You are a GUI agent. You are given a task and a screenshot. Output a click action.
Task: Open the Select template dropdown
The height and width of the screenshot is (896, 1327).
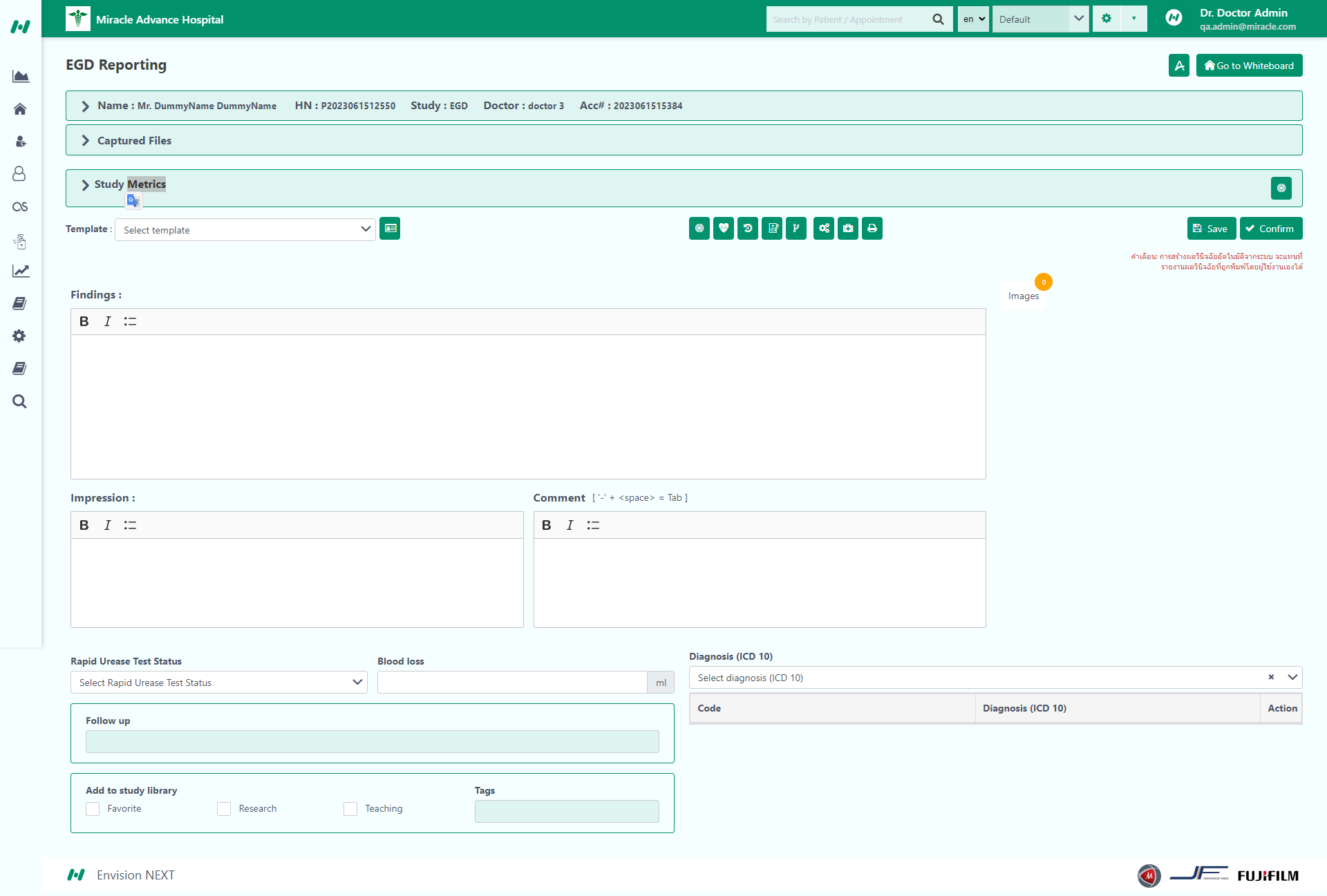245,230
